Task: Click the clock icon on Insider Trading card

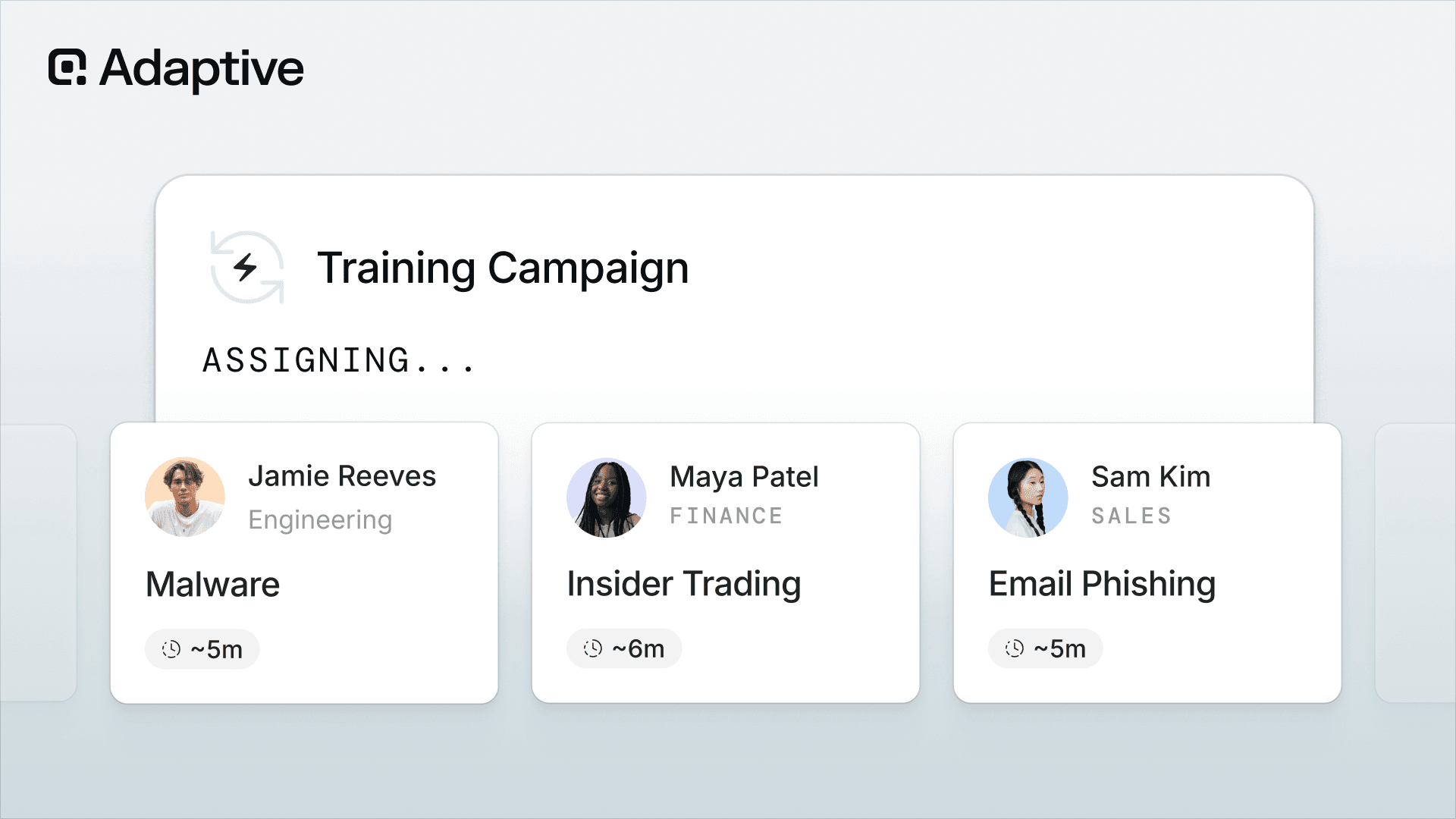Action: pyautogui.click(x=593, y=648)
